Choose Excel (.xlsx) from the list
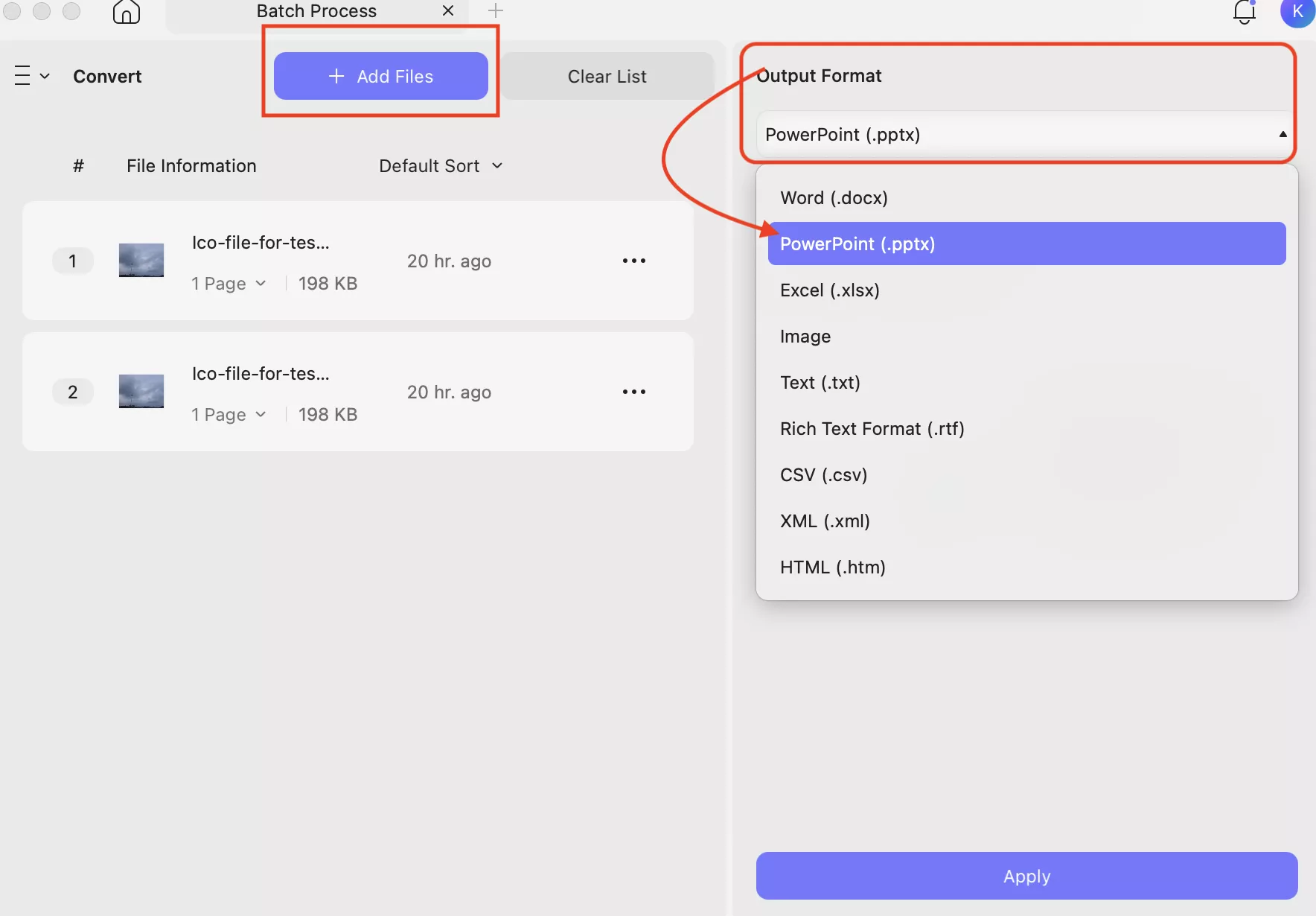Image resolution: width=1316 pixels, height=916 pixels. [x=829, y=290]
